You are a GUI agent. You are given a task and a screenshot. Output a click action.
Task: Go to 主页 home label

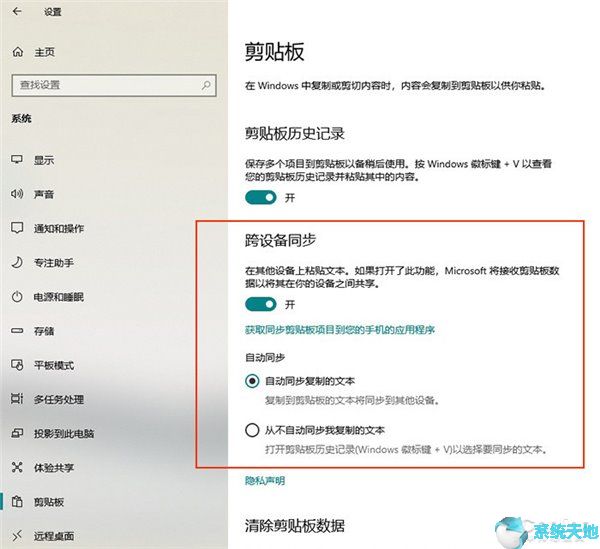(x=44, y=52)
